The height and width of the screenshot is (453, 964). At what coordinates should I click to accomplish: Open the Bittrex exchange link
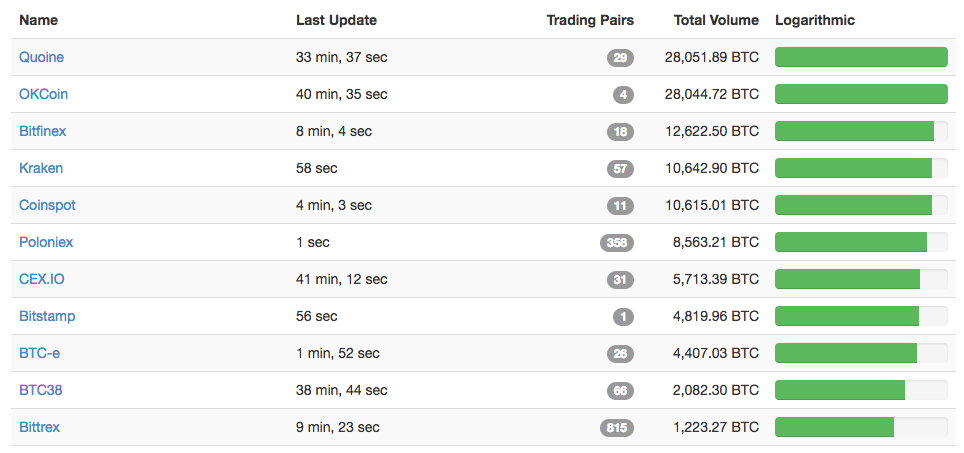[39, 427]
